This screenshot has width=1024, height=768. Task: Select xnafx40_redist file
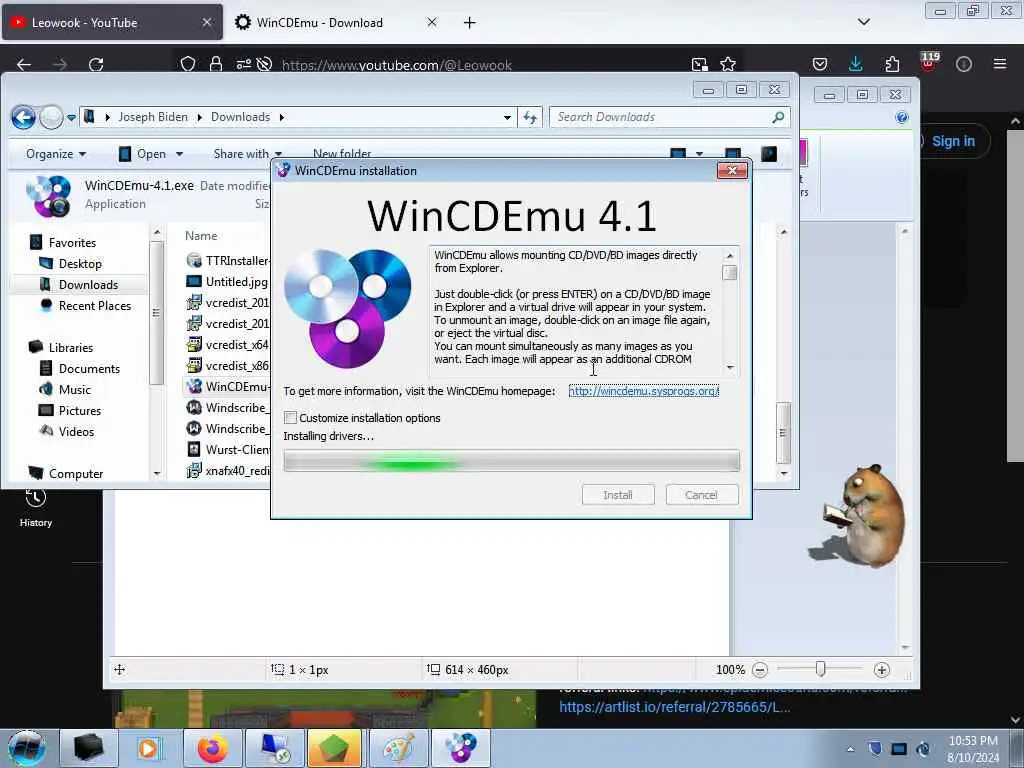click(228, 470)
